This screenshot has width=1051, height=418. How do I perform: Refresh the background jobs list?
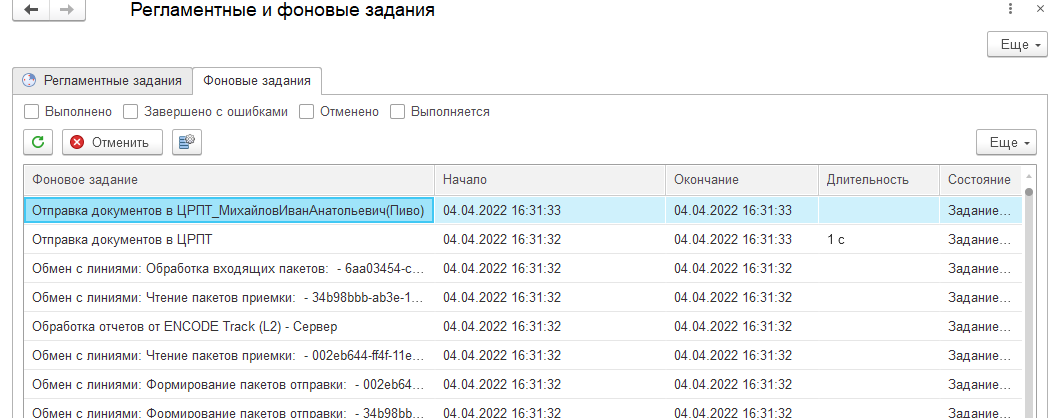click(38, 142)
